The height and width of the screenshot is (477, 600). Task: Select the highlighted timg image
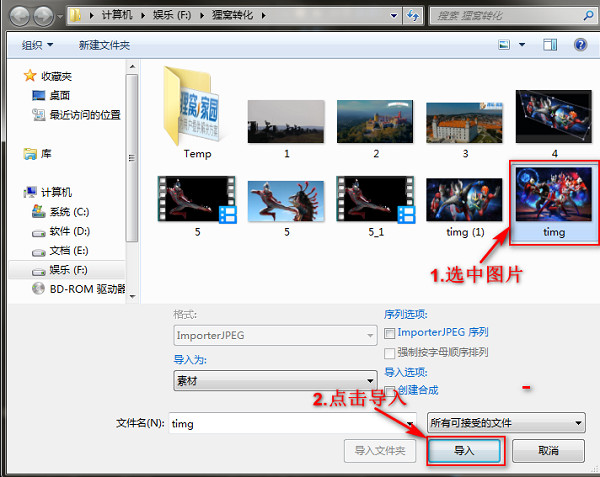pos(554,203)
